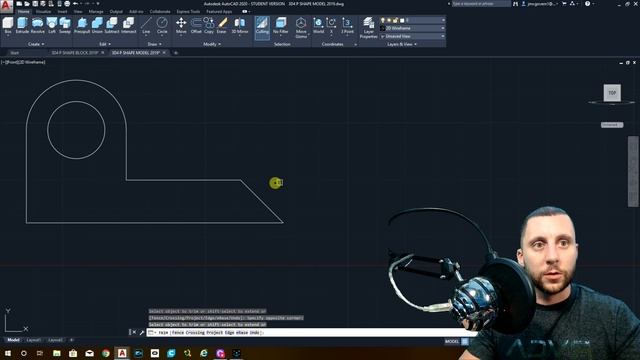
Task: Close the command line with X button
Action: [x=133, y=332]
